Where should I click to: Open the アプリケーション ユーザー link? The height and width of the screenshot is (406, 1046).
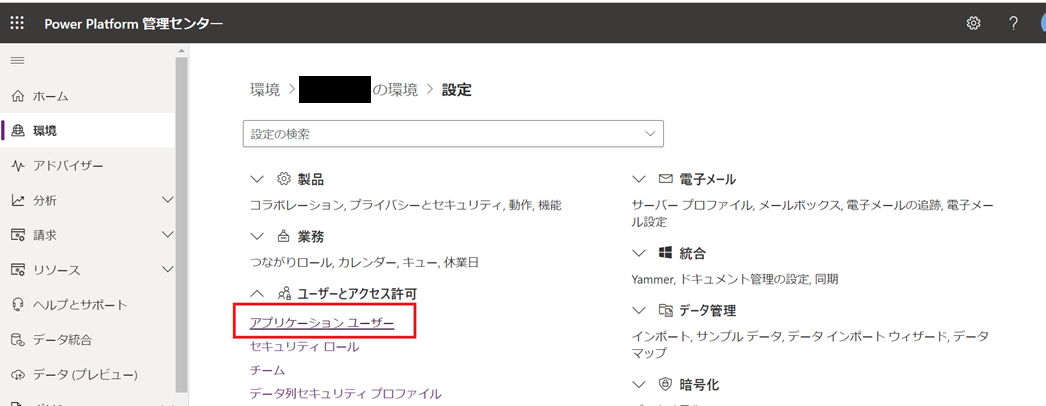[322, 323]
